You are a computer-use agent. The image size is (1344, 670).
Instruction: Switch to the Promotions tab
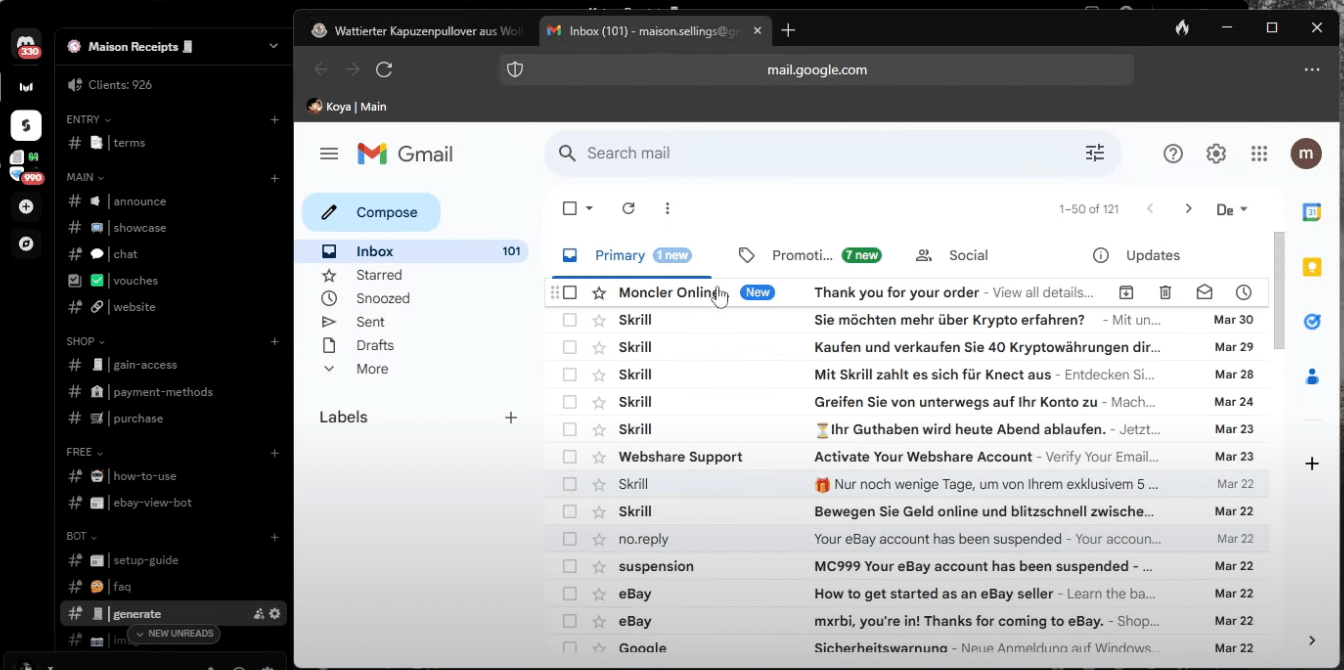[x=801, y=255]
